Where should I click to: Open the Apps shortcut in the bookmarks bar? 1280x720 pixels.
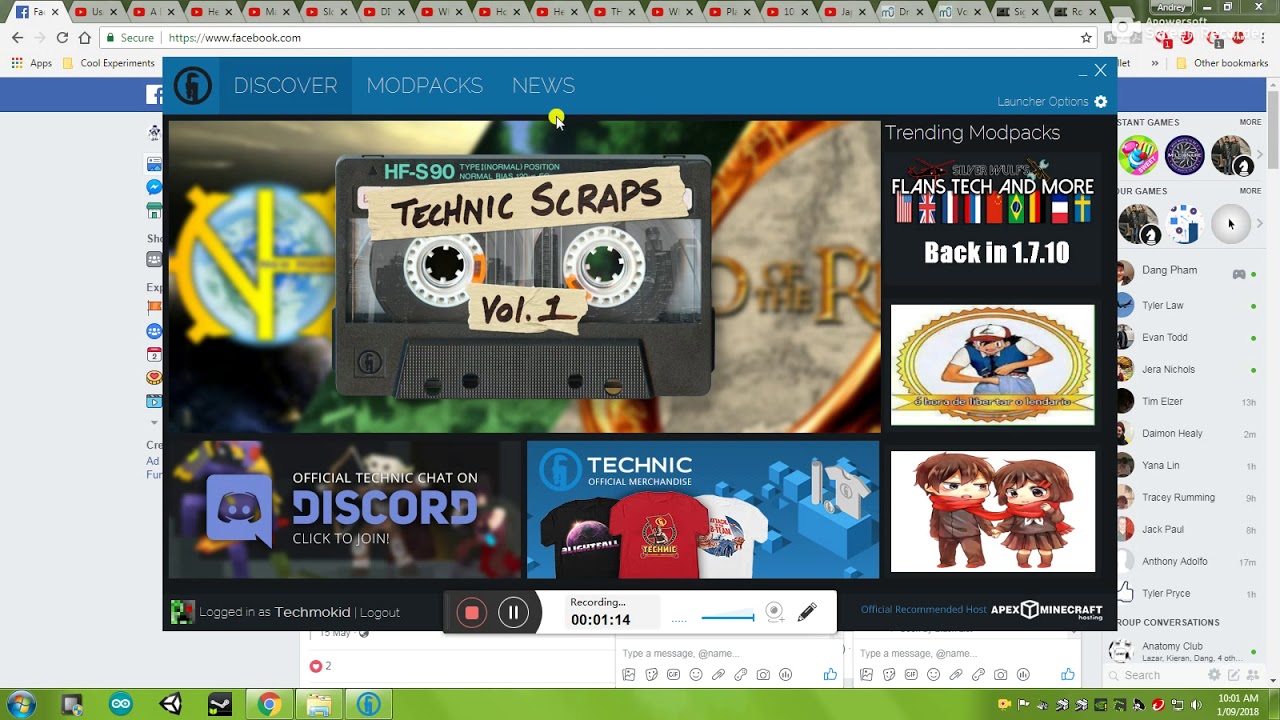coord(31,63)
